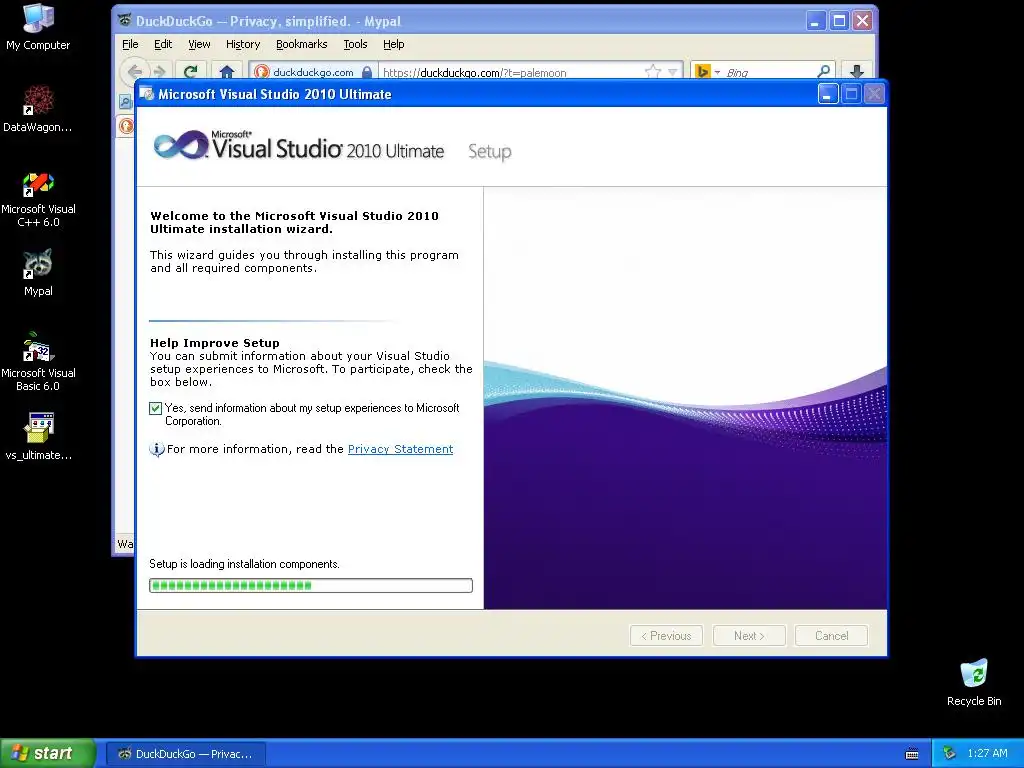Open My Computer desktop icon
1024x768 pixels.
pyautogui.click(x=38, y=27)
